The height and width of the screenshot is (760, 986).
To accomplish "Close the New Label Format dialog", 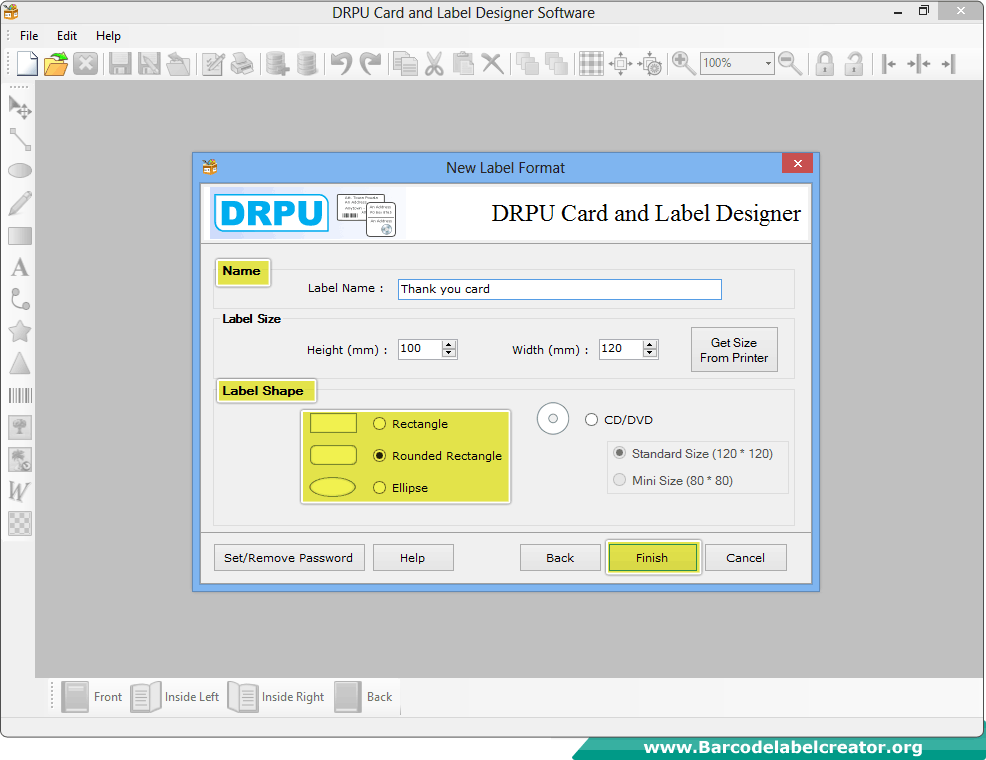I will pyautogui.click(x=797, y=163).
